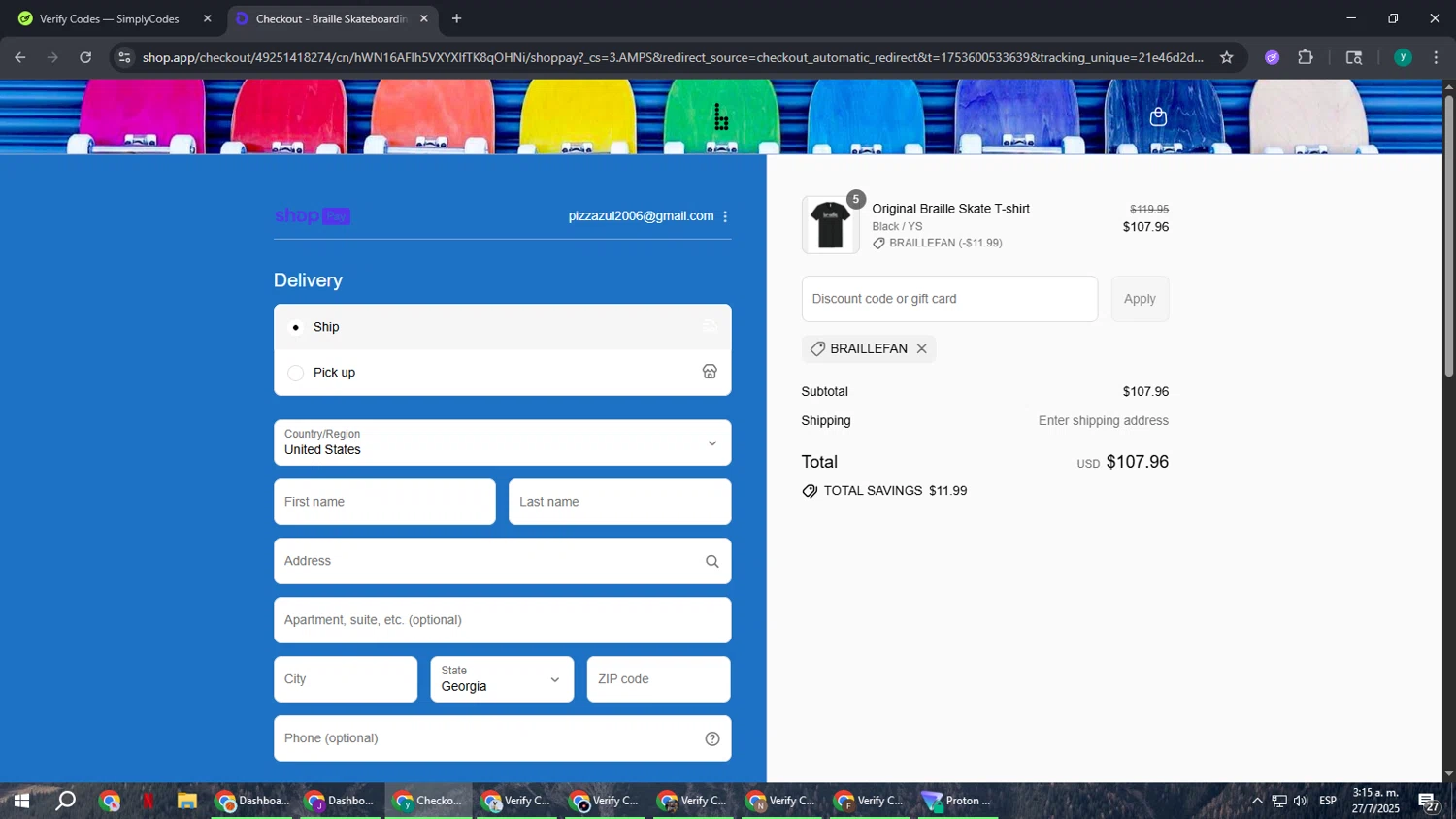This screenshot has height=819, width=1456.
Task: Switch to the Verify Codes — SimplyCodes tab
Action: (109, 18)
